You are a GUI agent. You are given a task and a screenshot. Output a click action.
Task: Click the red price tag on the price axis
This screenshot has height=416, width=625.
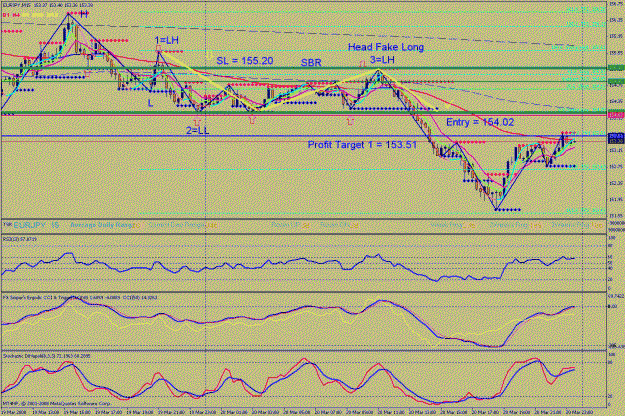pyautogui.click(x=616, y=115)
